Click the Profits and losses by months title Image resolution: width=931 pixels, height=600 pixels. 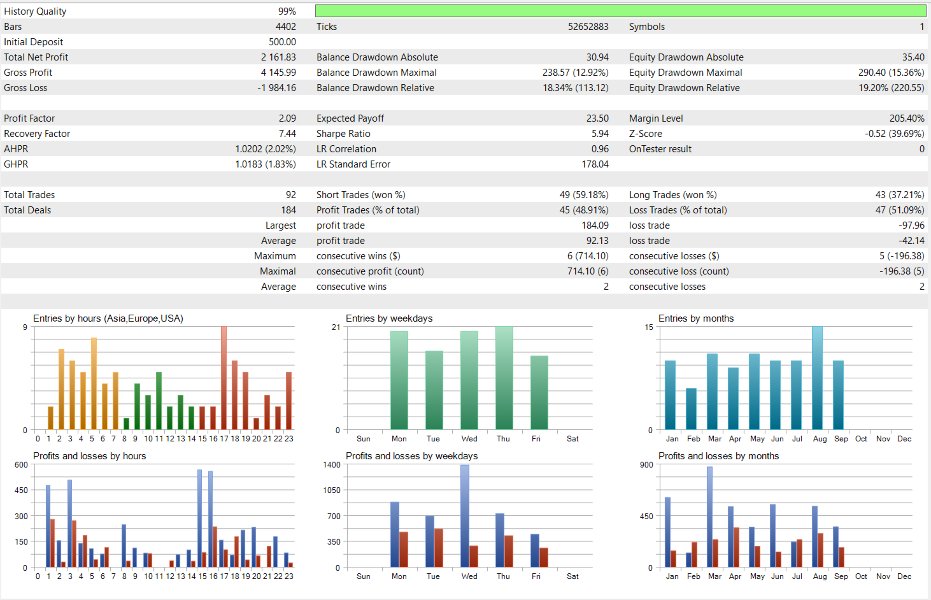pos(718,456)
